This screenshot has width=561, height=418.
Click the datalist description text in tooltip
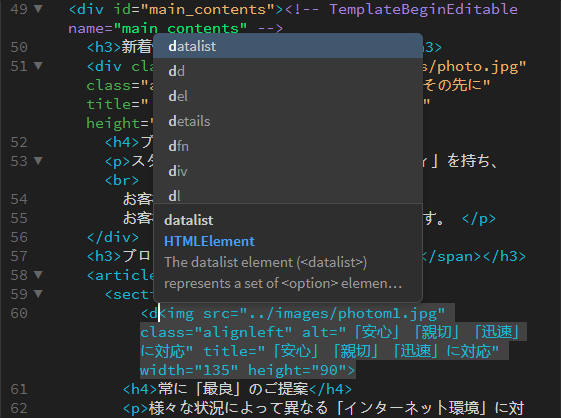[x=283, y=273]
